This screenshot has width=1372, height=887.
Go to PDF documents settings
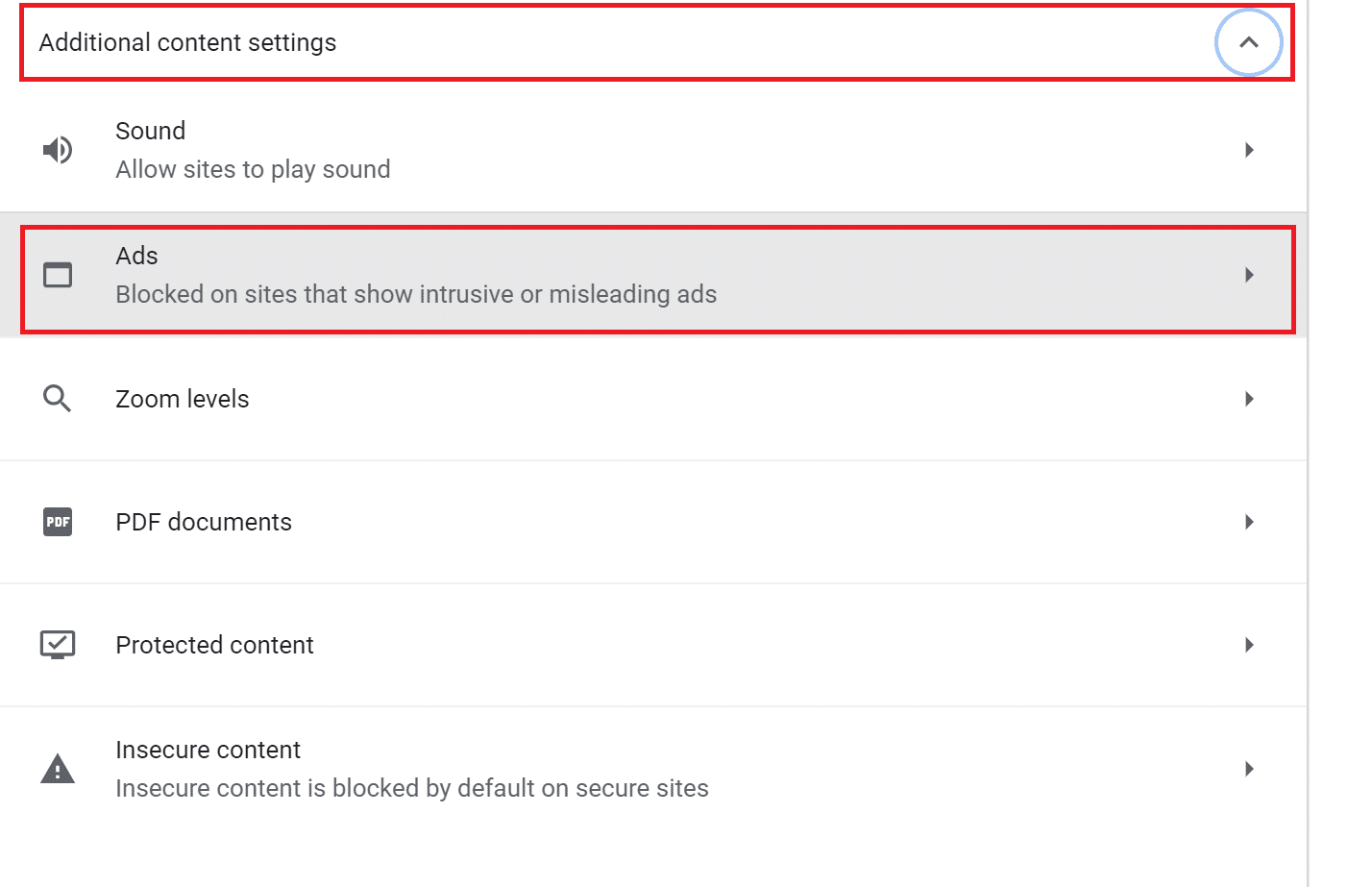[204, 522]
